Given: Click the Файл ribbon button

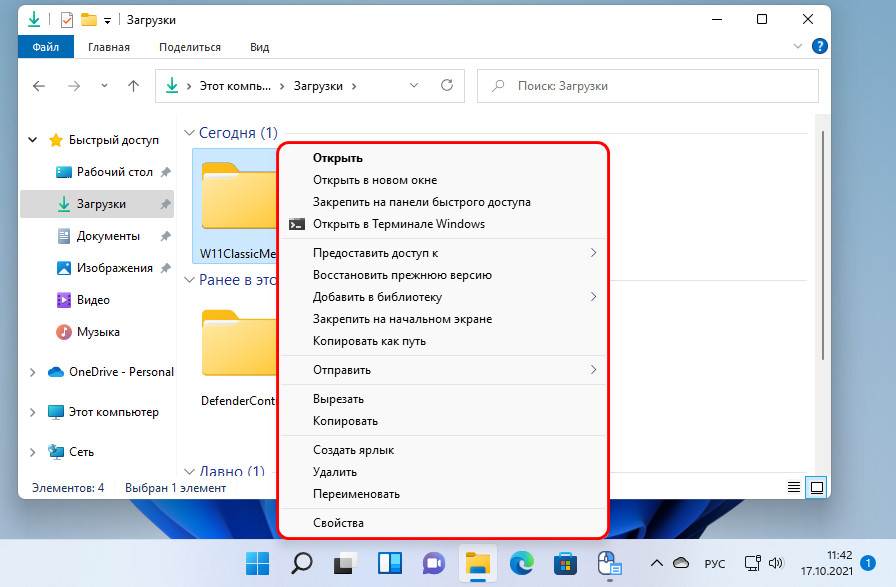Looking at the screenshot, I should pyautogui.click(x=45, y=47).
